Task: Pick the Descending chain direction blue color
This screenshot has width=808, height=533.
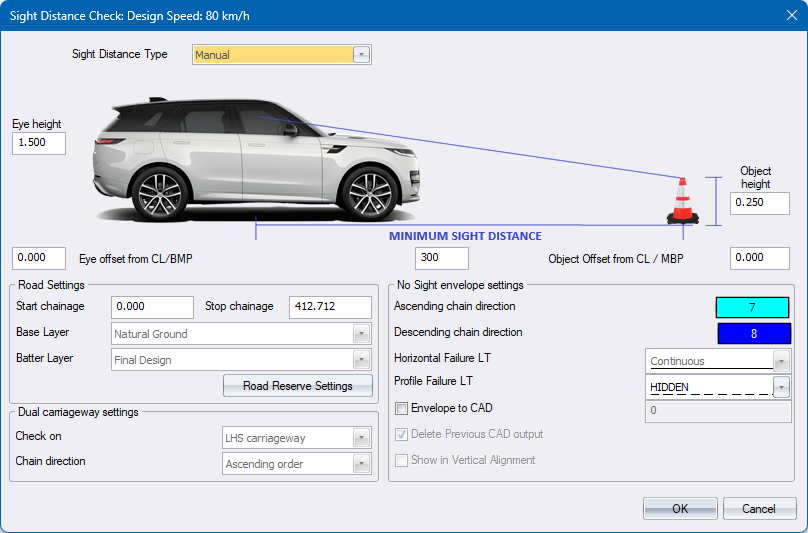Action: click(753, 333)
